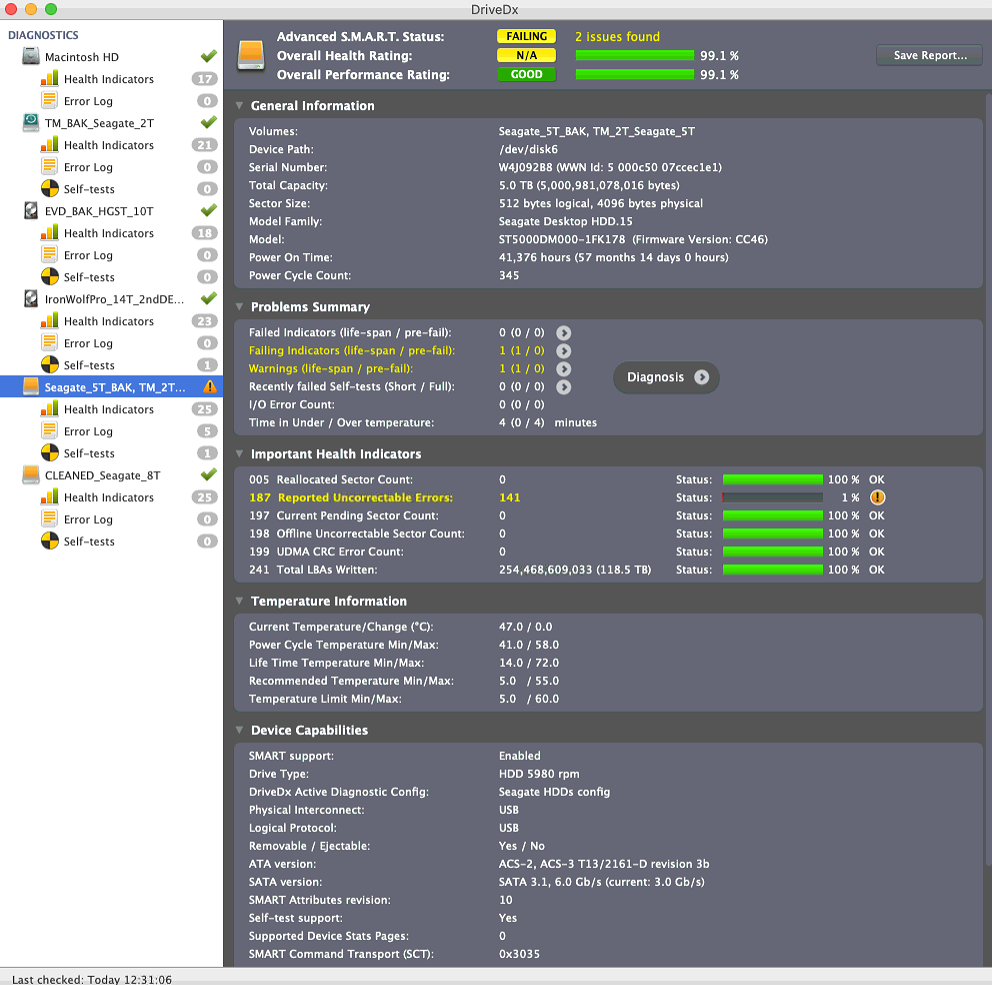
Task: Click the yellow FAILING status badge
Action: (526, 36)
